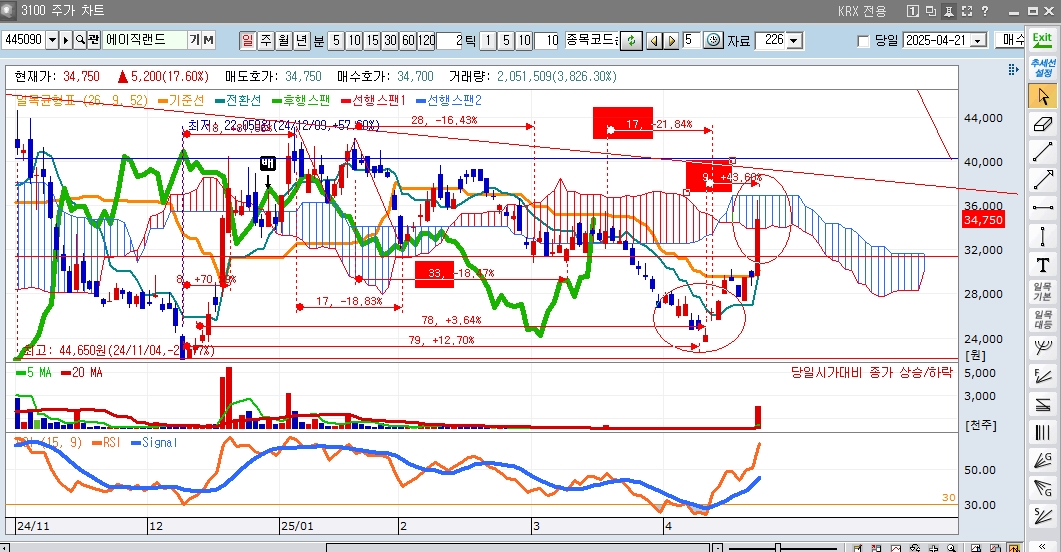The height and width of the screenshot is (552, 1061).
Task: Select the parallel vertical lines tool
Action: coord(1043,432)
